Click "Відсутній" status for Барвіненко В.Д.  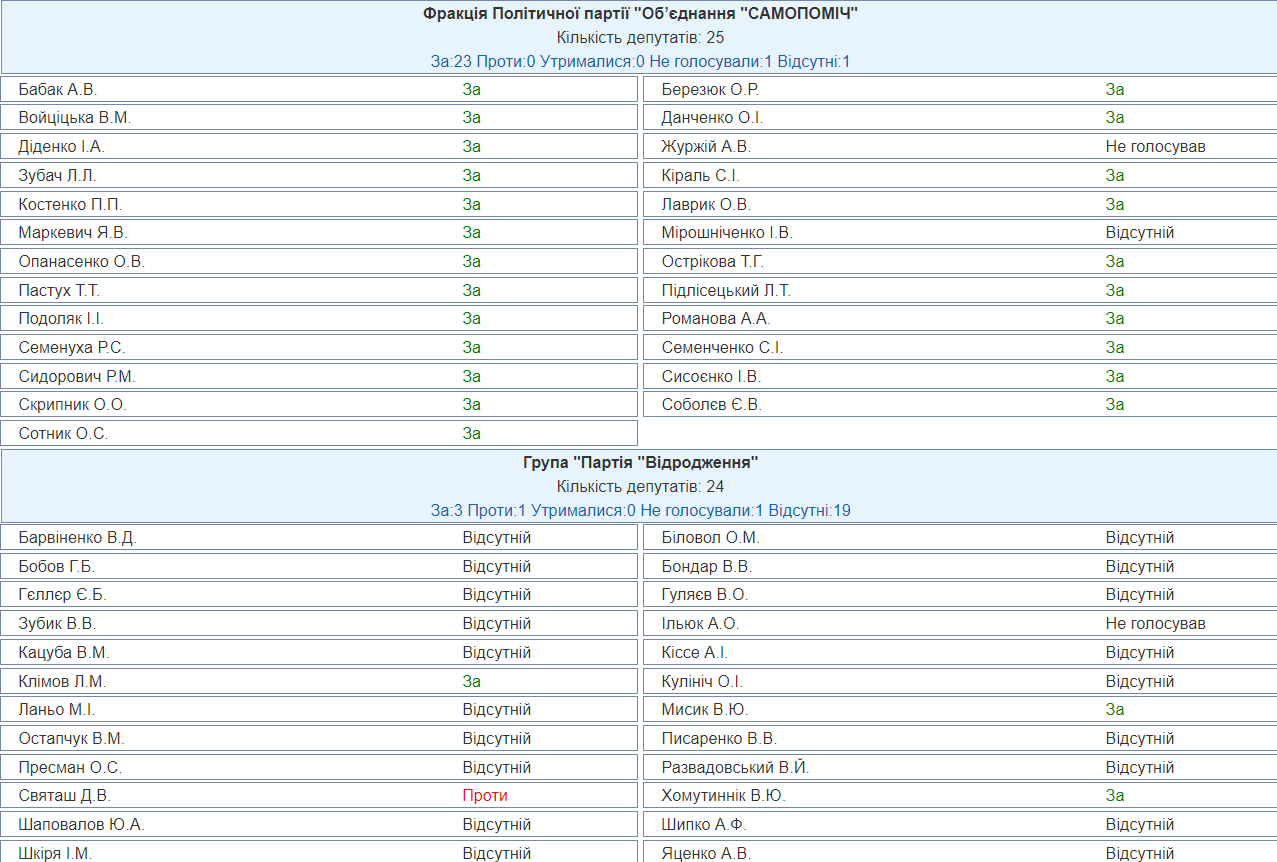496,538
